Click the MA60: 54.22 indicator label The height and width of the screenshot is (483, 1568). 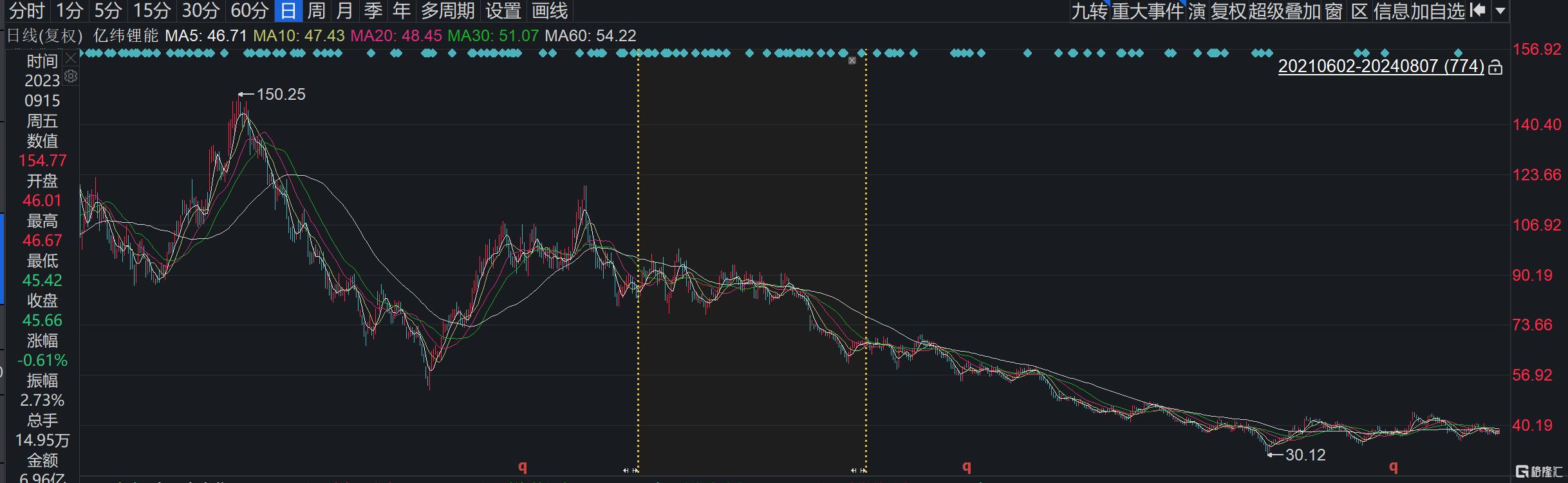590,35
